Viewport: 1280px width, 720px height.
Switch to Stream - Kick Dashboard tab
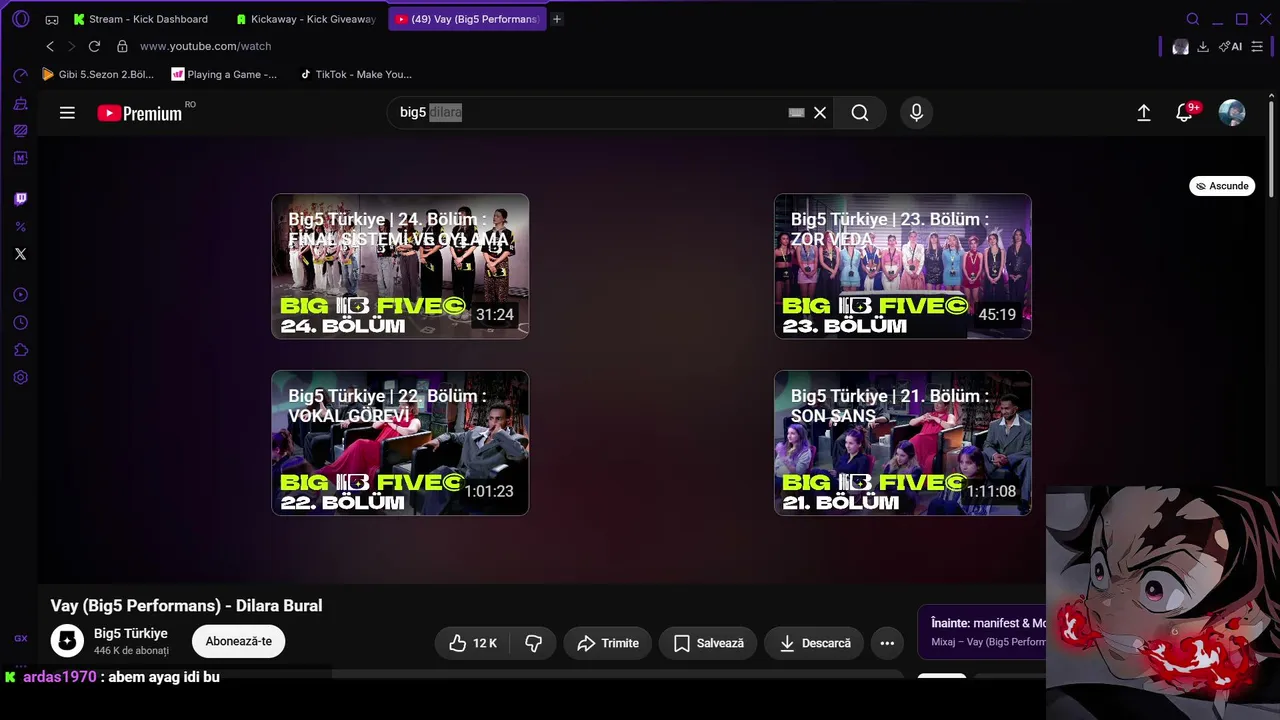coord(141,19)
